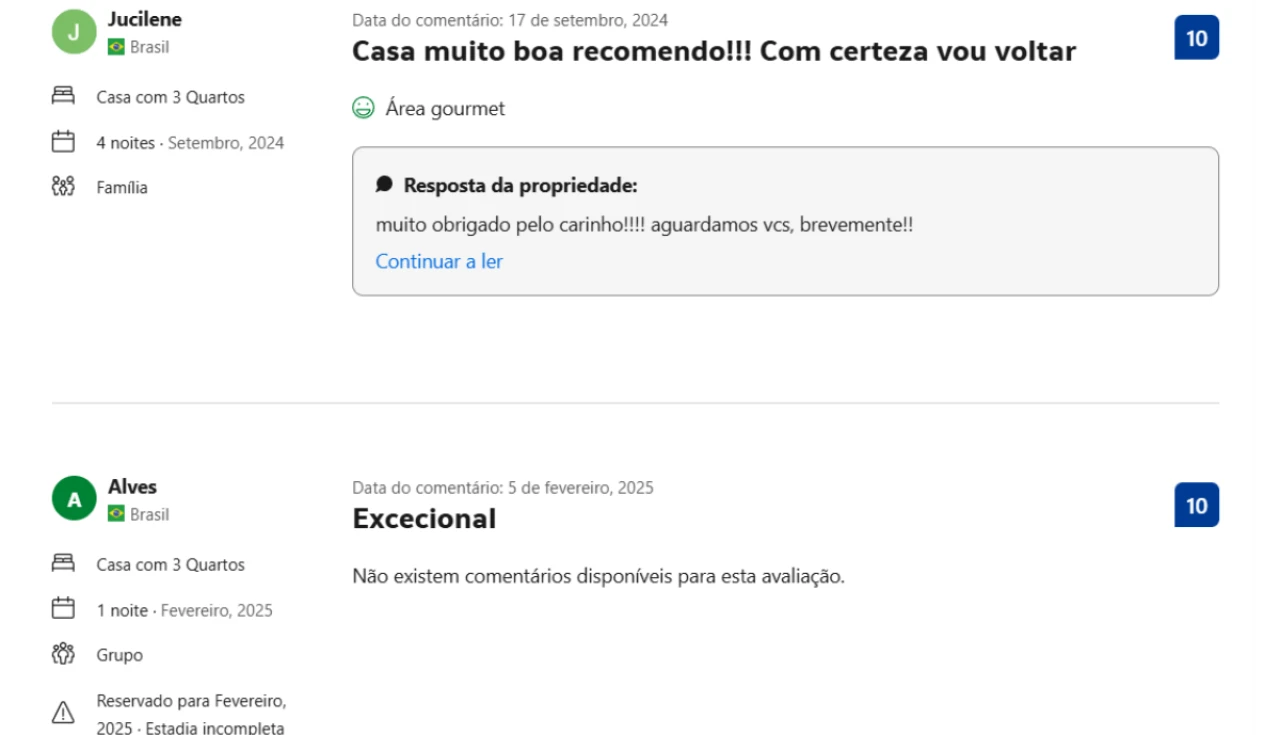Image resolution: width=1280 pixels, height=735 pixels.
Task: Click the Grupo traveler icon
Action: click(63, 655)
